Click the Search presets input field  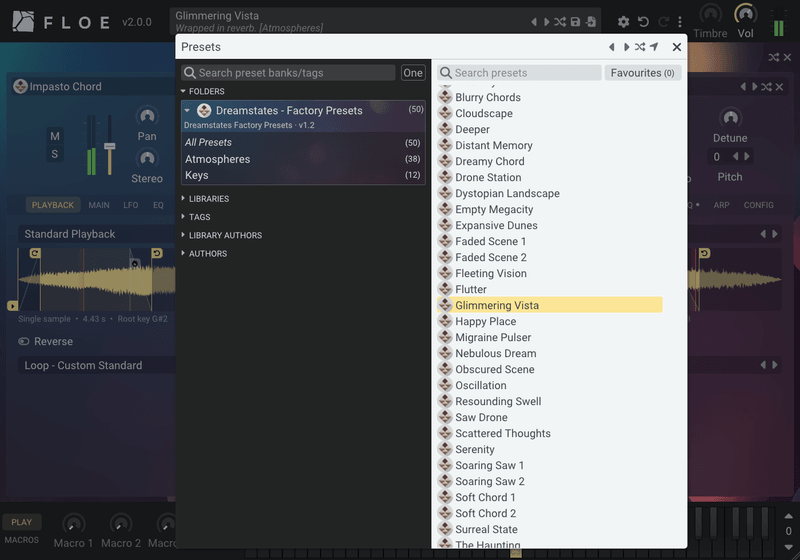(519, 73)
